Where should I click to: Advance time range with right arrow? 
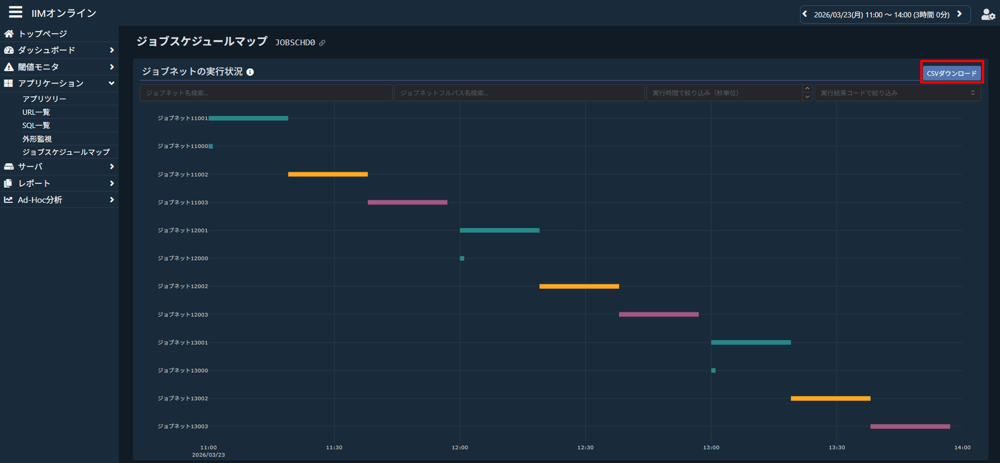[x=960, y=14]
